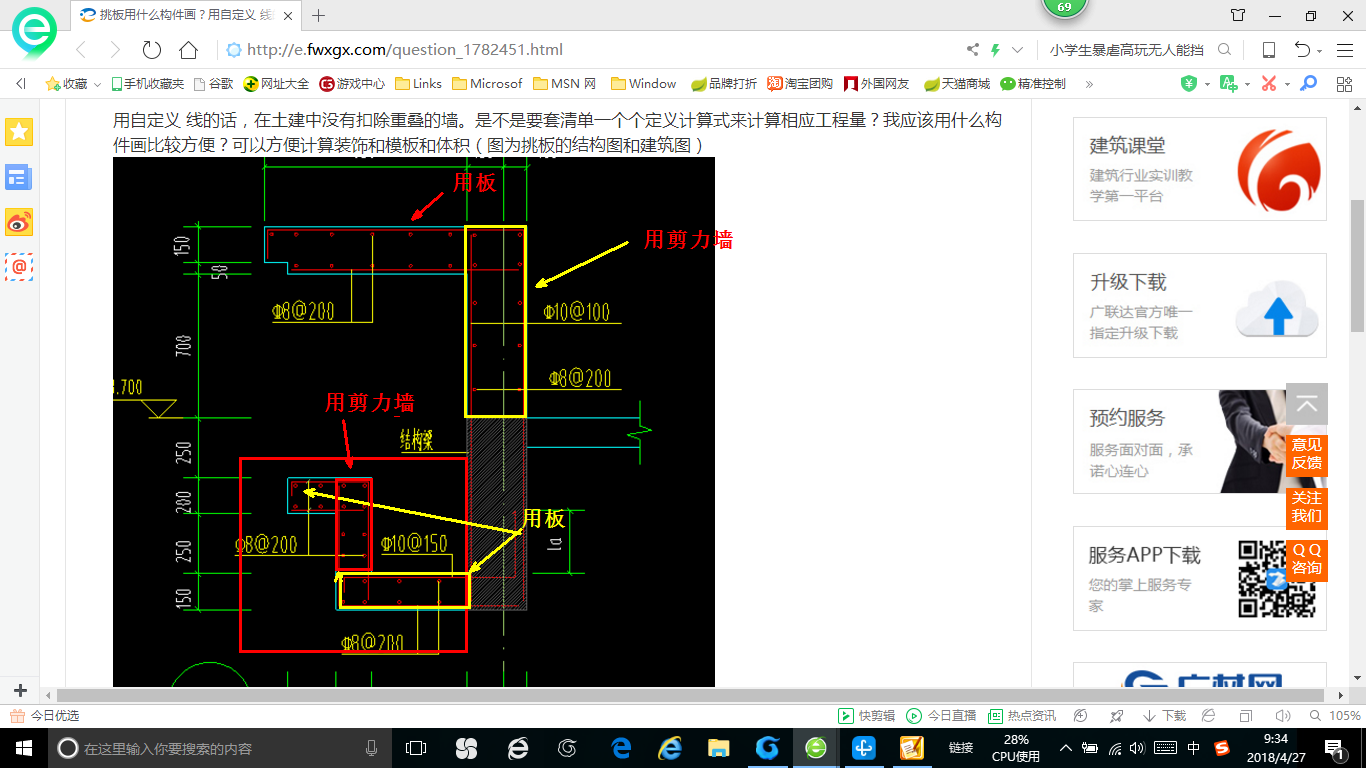Open a new tab with the plus button

(x=319, y=15)
